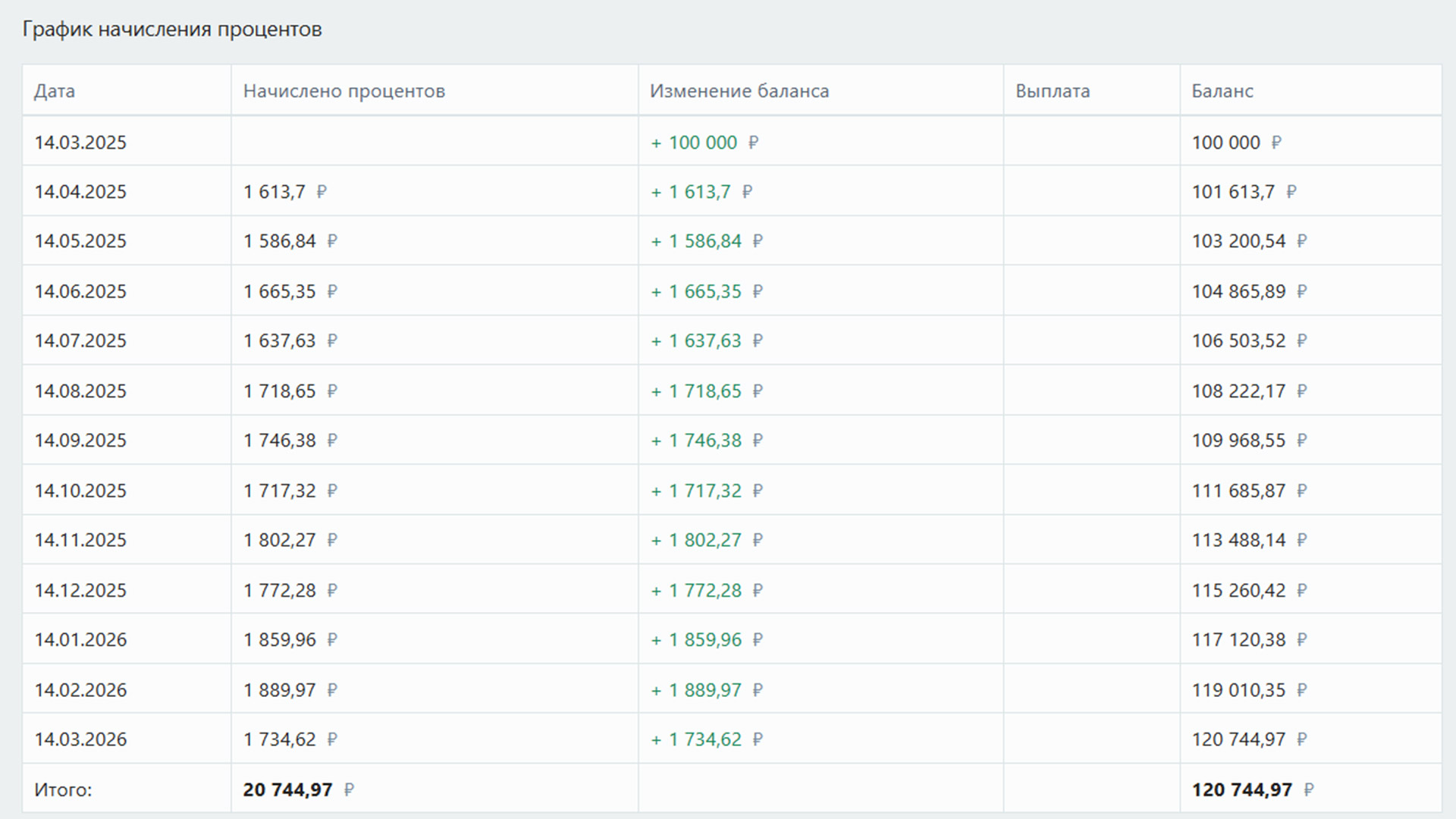Viewport: 1456px width, 819px height.
Task: Click balance value '119 010,35 ₽'
Action: pos(1250,690)
